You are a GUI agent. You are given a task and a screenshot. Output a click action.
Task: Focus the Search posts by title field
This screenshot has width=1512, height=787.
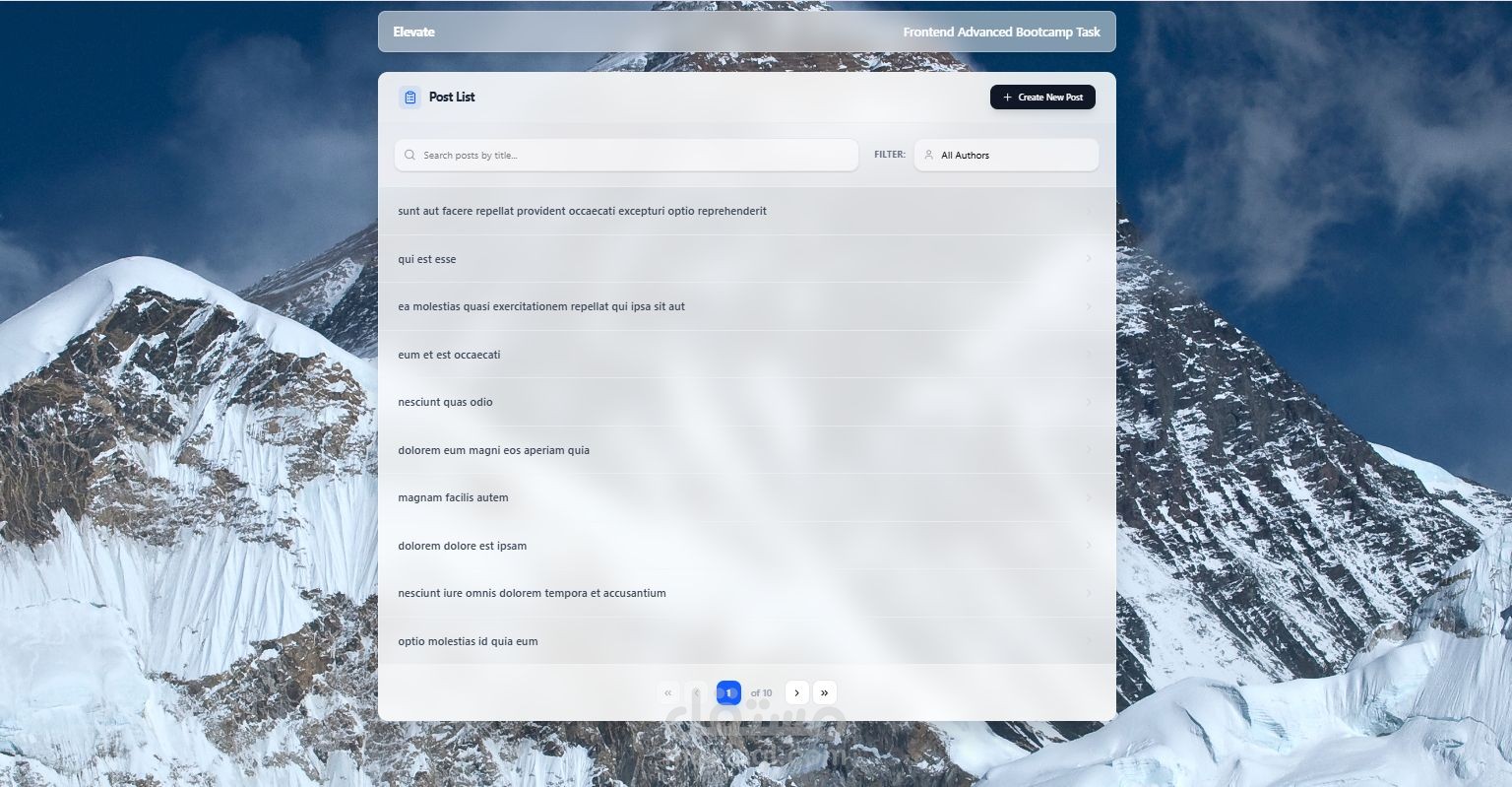[x=627, y=155]
